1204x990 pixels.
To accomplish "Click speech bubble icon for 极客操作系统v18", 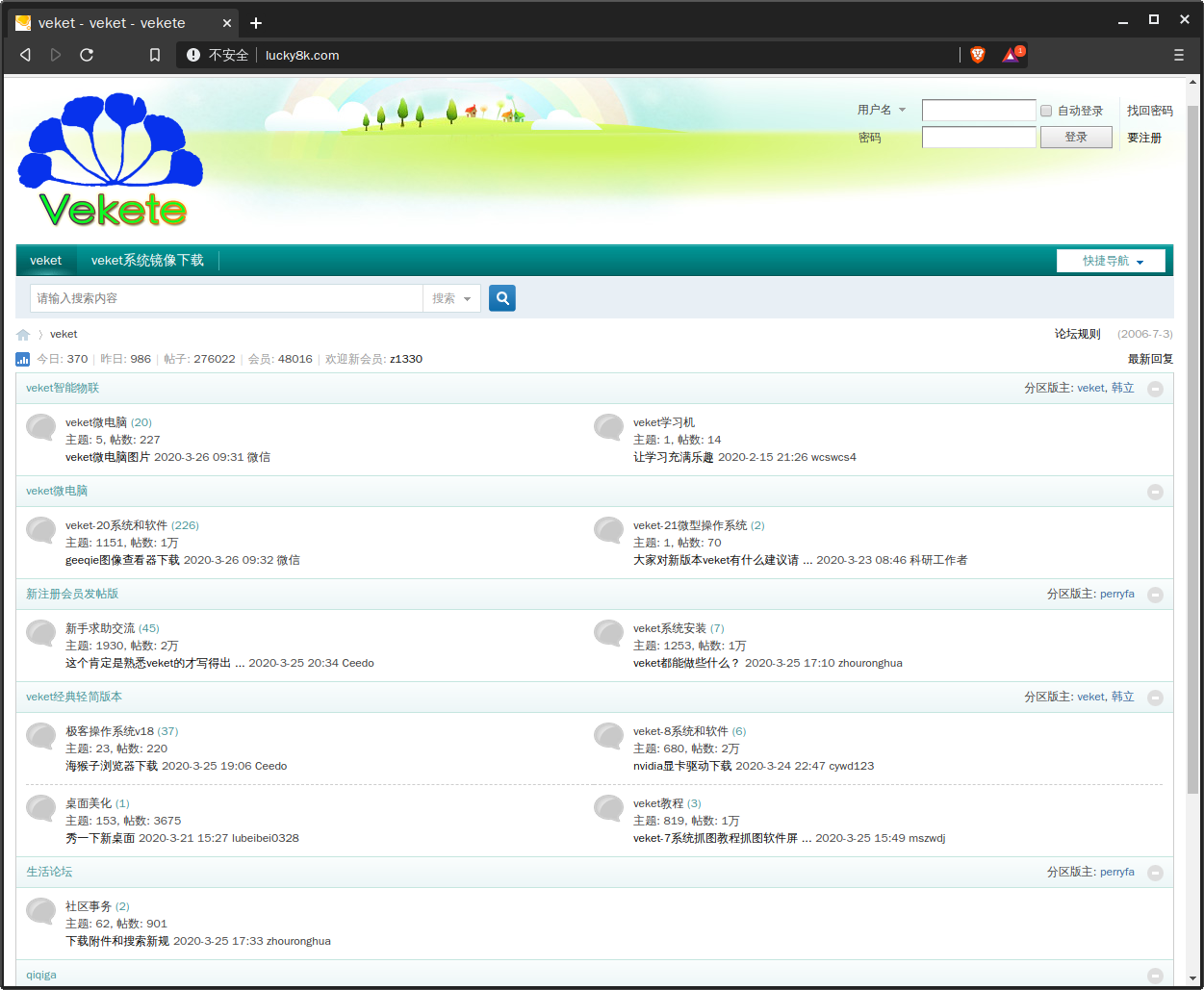I will pyautogui.click(x=40, y=735).
